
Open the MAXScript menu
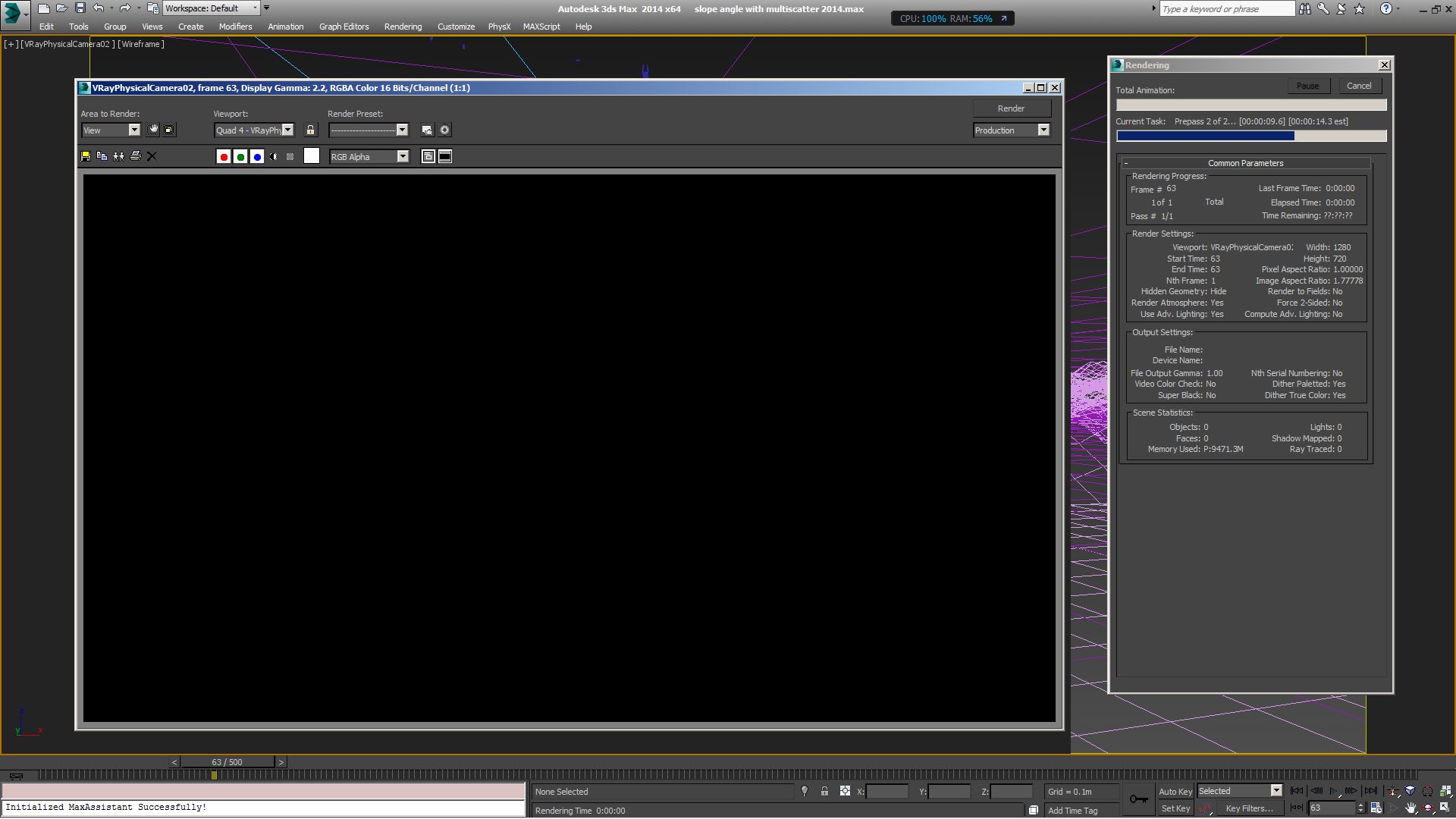click(541, 27)
